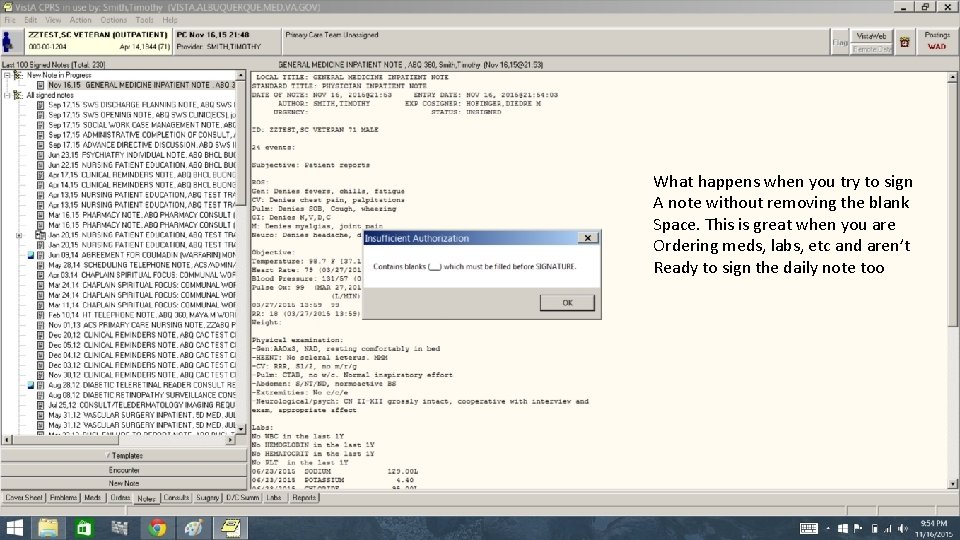Switch to the D/C Summ tab
The image size is (960, 540).
pyautogui.click(x=242, y=498)
